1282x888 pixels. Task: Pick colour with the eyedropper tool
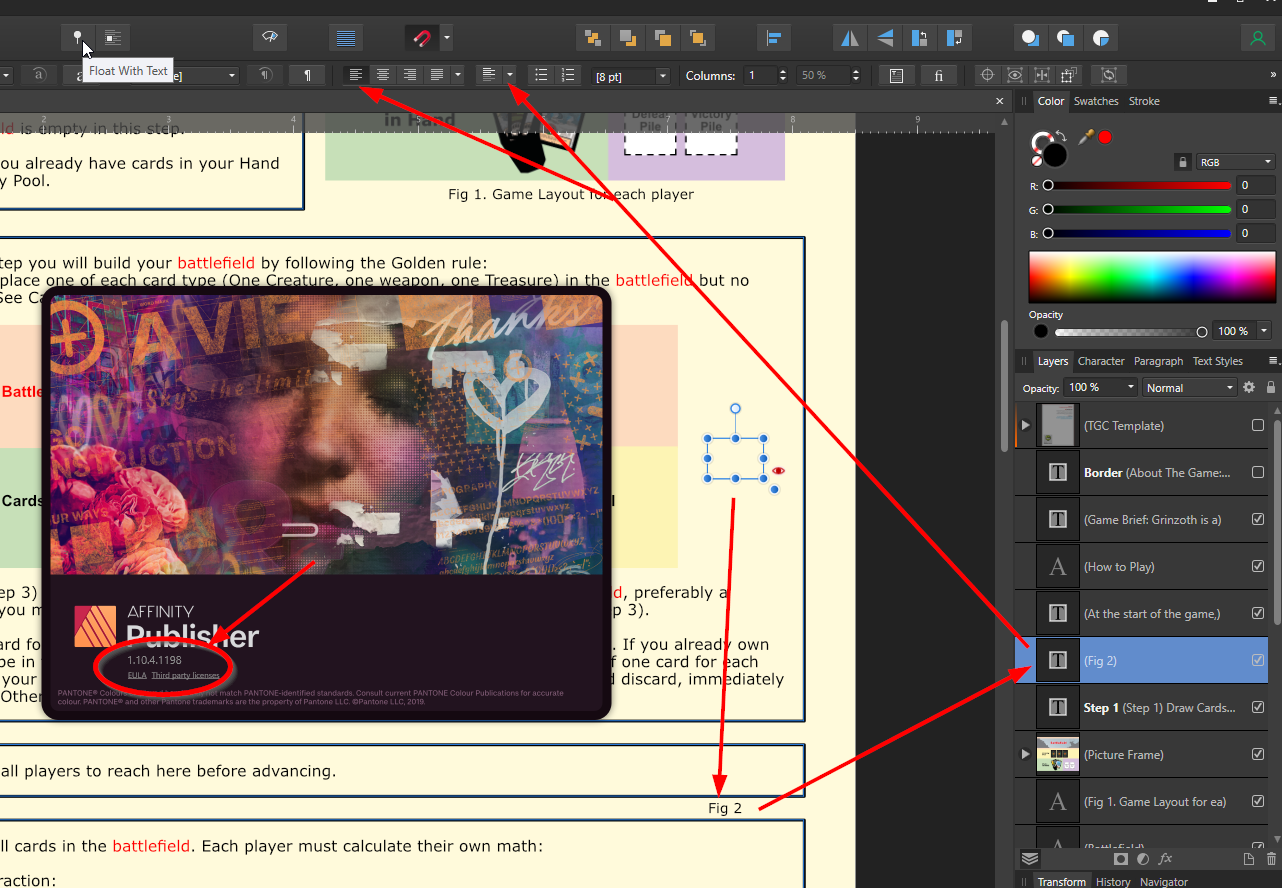tap(1085, 137)
